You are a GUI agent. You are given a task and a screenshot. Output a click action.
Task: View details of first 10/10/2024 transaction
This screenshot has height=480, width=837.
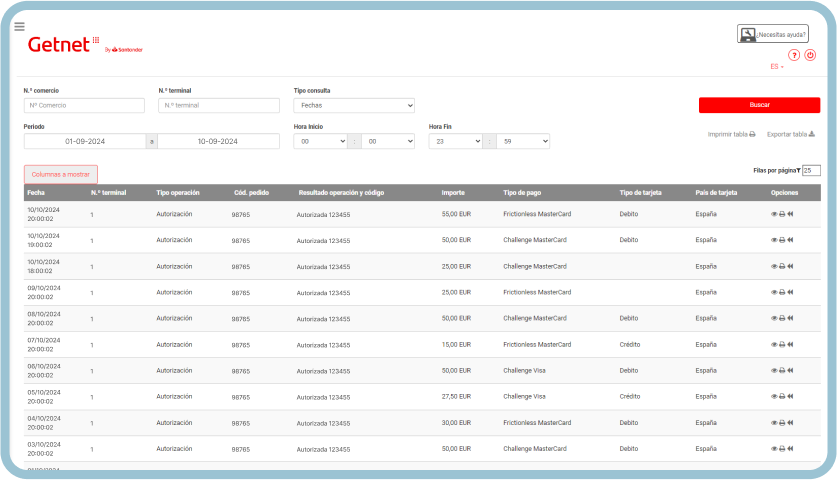coord(774,214)
